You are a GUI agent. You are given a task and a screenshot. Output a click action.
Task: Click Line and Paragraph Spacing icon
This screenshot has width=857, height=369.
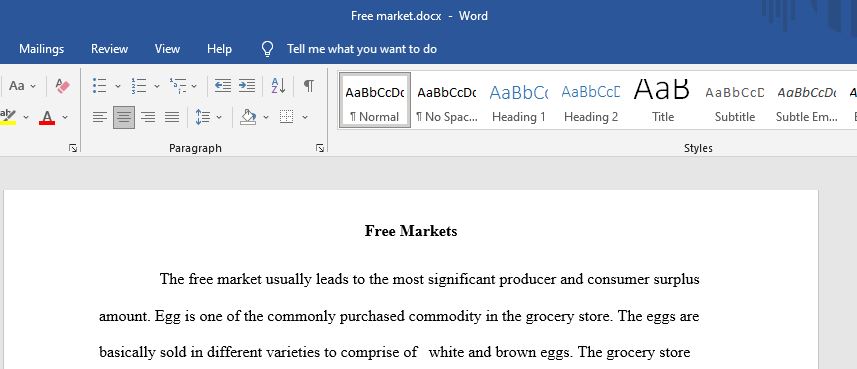203,117
